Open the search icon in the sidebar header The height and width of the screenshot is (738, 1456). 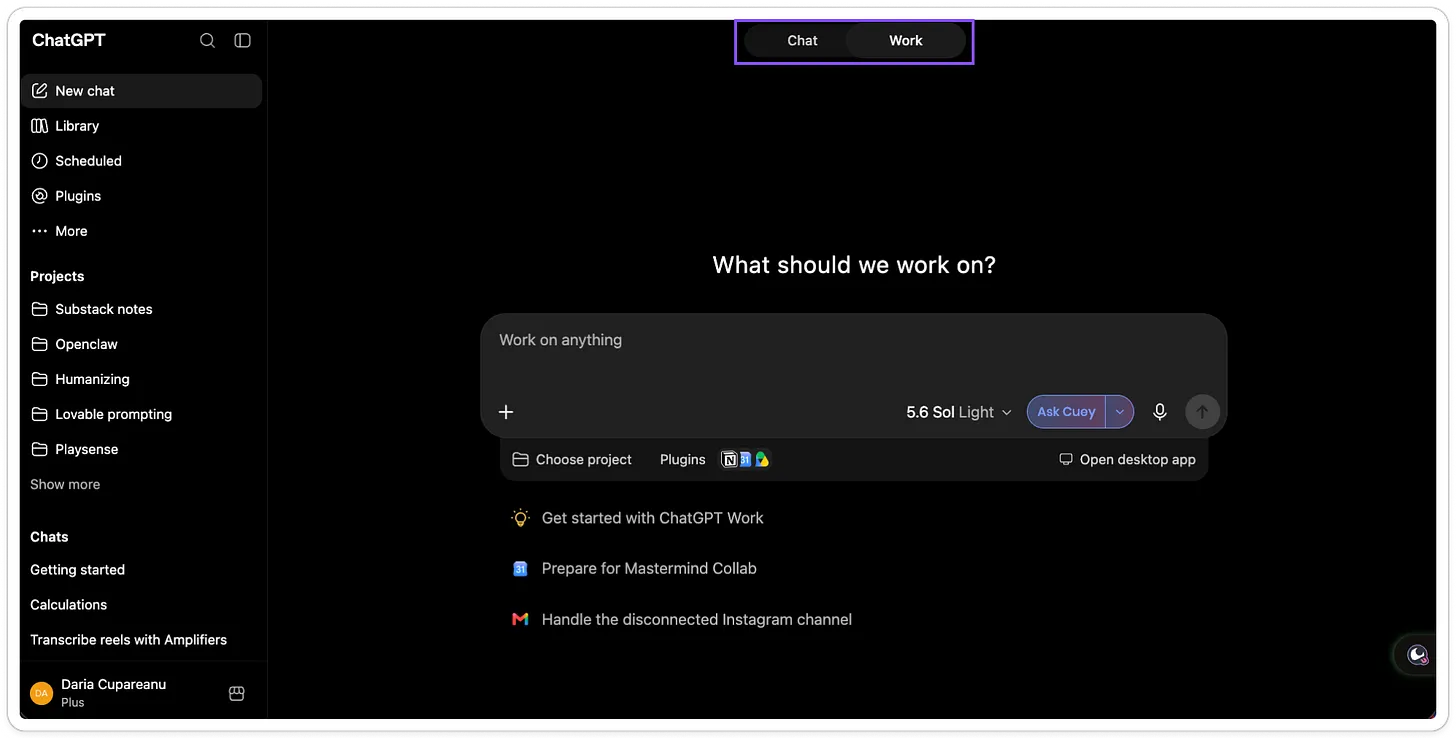[x=207, y=41]
